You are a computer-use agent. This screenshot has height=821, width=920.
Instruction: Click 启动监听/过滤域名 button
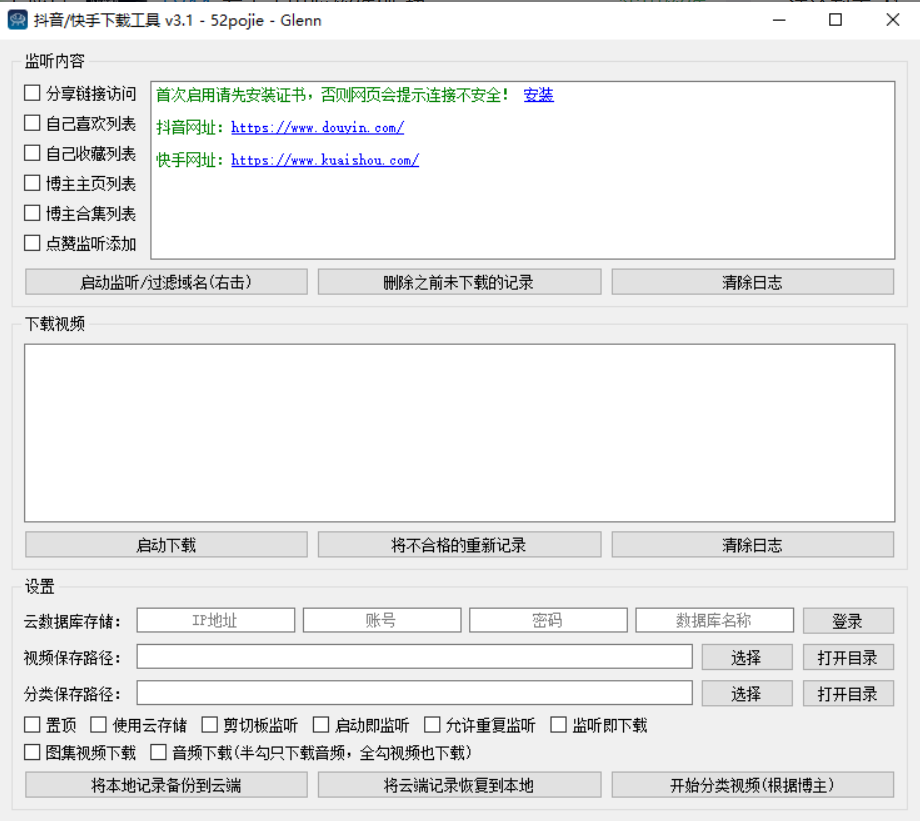pyautogui.click(x=166, y=282)
